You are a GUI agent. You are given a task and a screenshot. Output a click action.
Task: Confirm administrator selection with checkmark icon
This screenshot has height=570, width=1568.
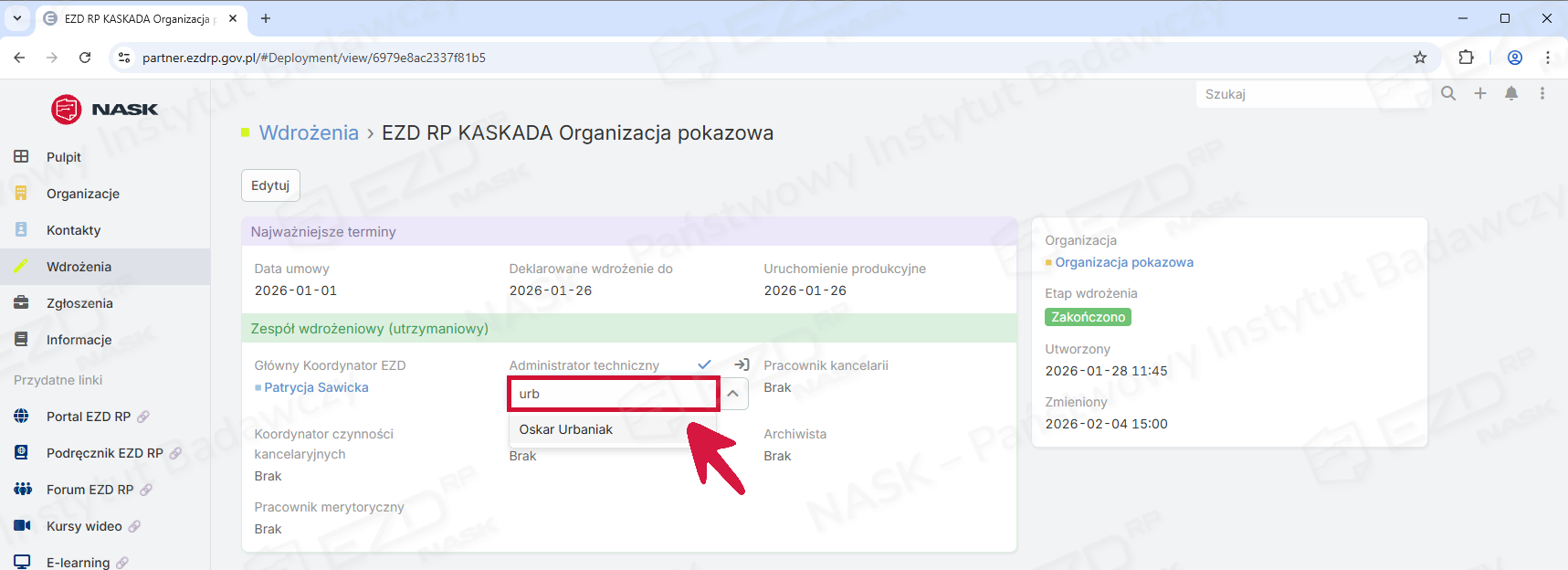point(704,364)
